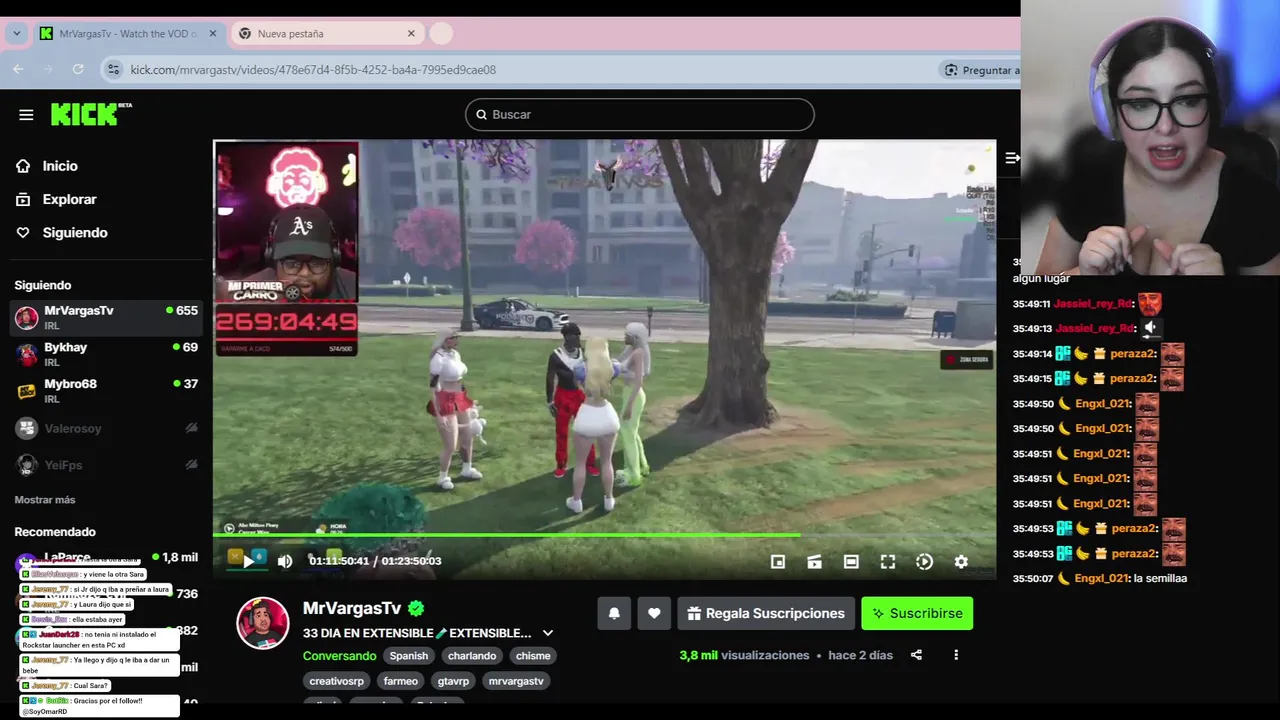Click Jassiel_rey_Rd username at 35:49:11
1280x720 pixels.
pos(1094,303)
